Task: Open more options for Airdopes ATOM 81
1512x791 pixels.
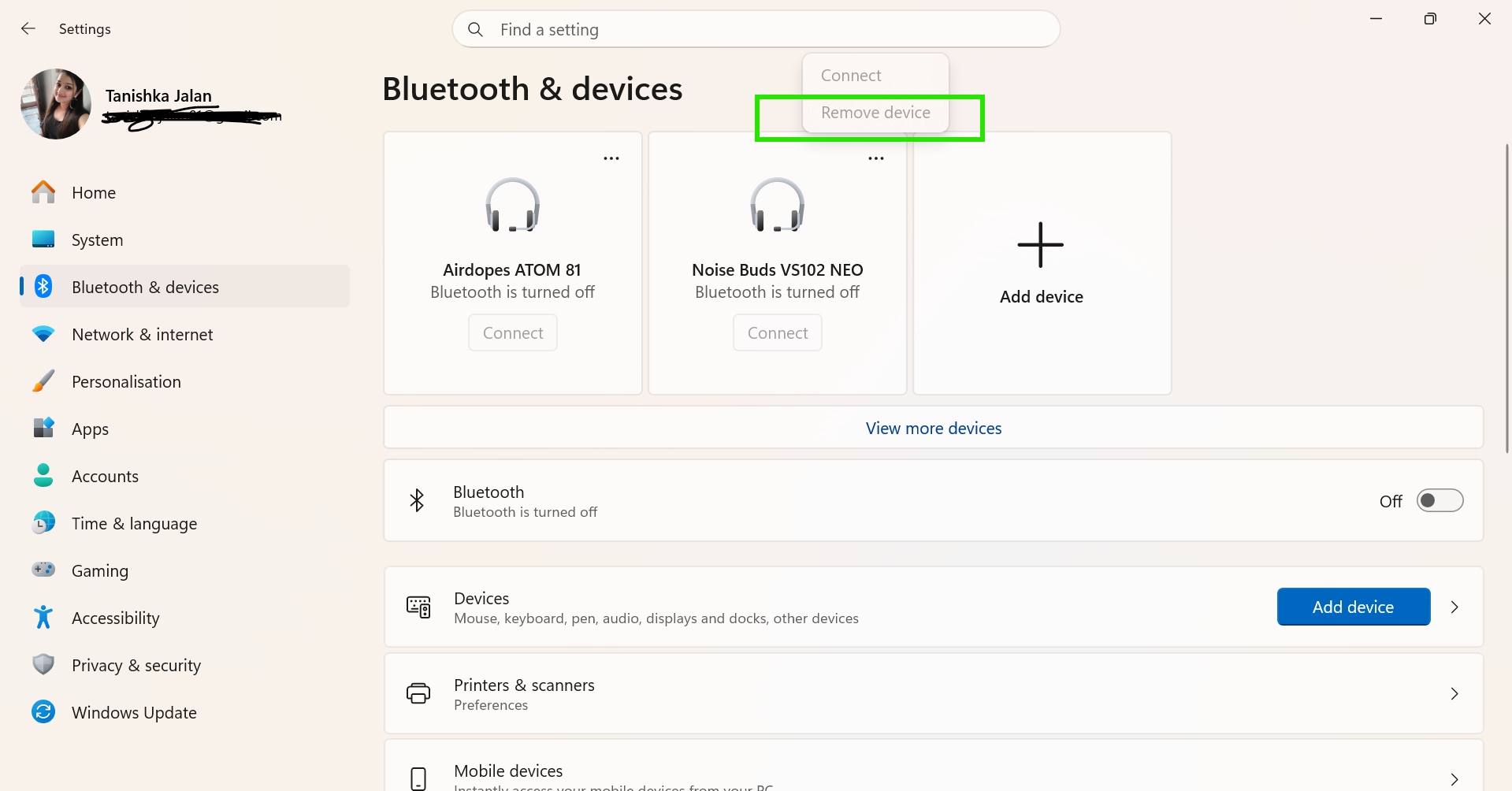Action: [611, 158]
